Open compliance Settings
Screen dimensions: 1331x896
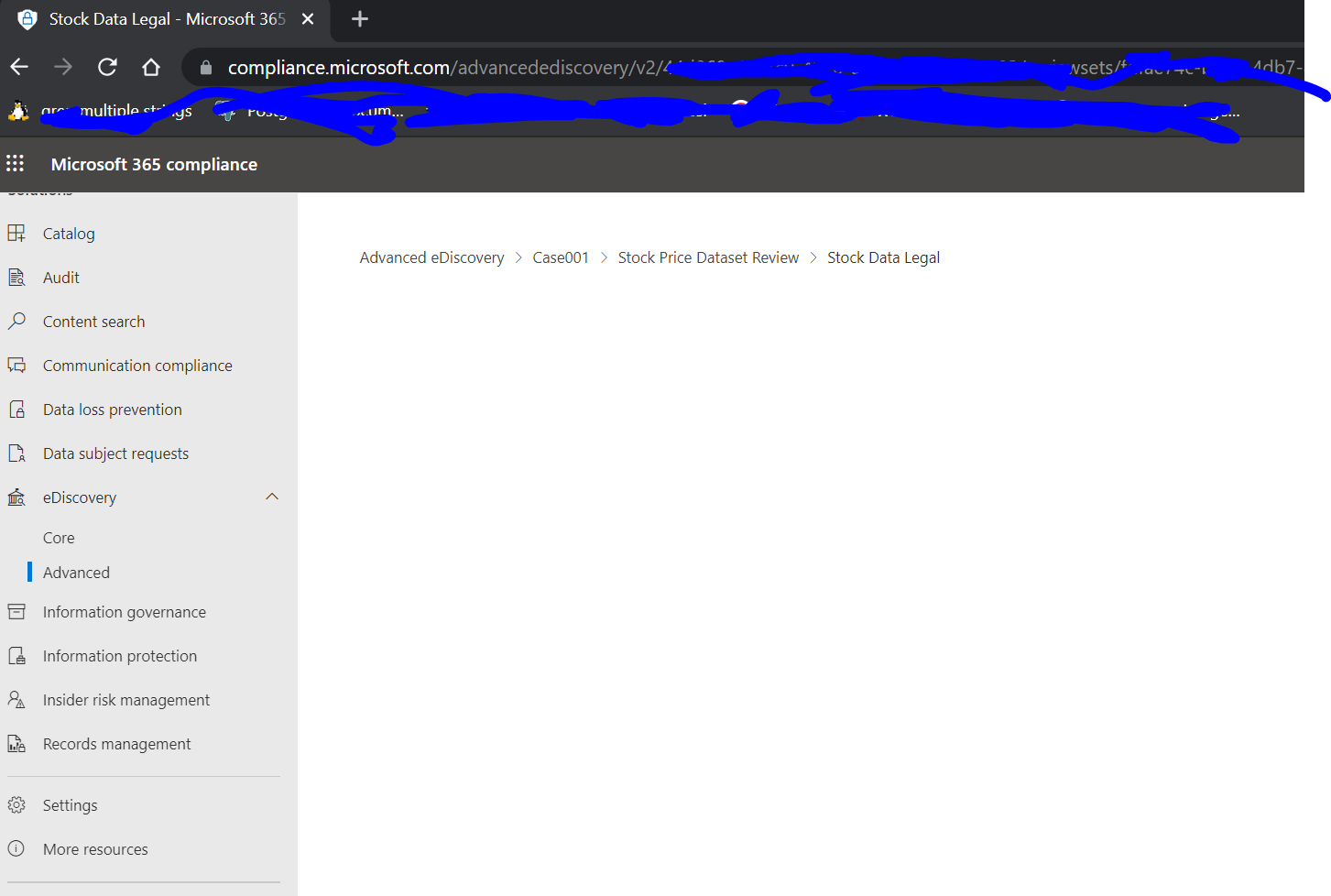coord(70,804)
